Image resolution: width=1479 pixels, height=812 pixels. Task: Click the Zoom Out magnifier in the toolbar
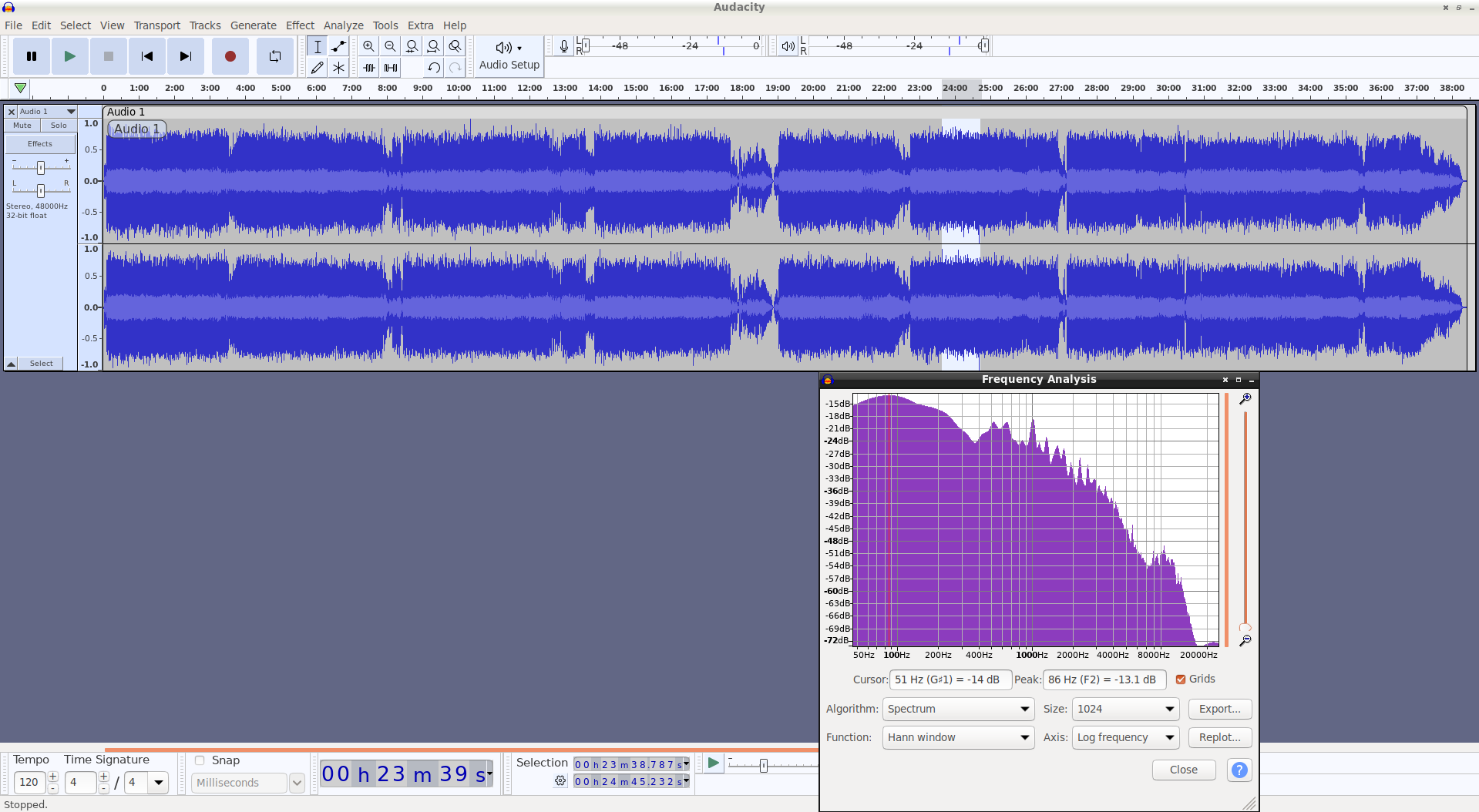[391, 46]
